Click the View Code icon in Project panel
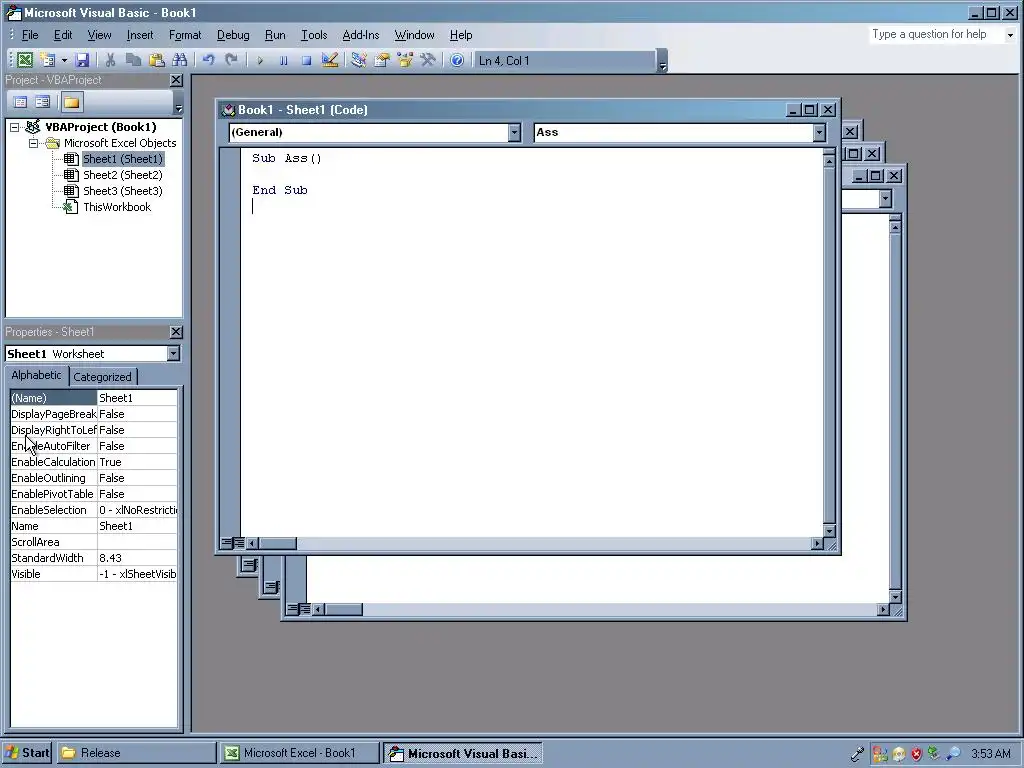 tap(20, 102)
